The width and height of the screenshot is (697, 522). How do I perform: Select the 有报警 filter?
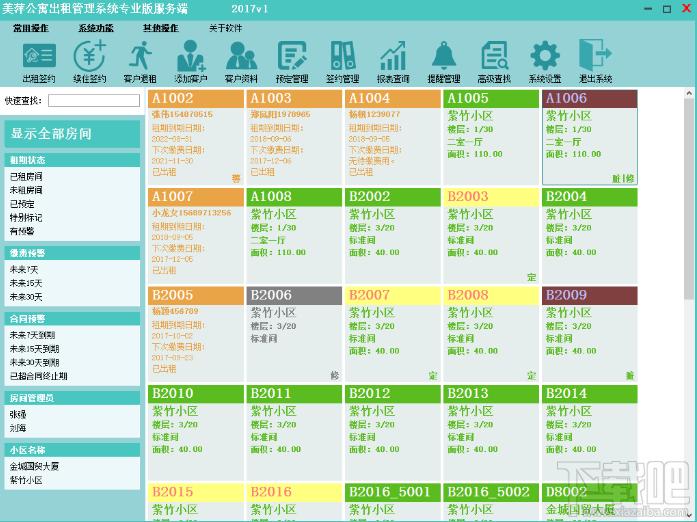[22, 231]
